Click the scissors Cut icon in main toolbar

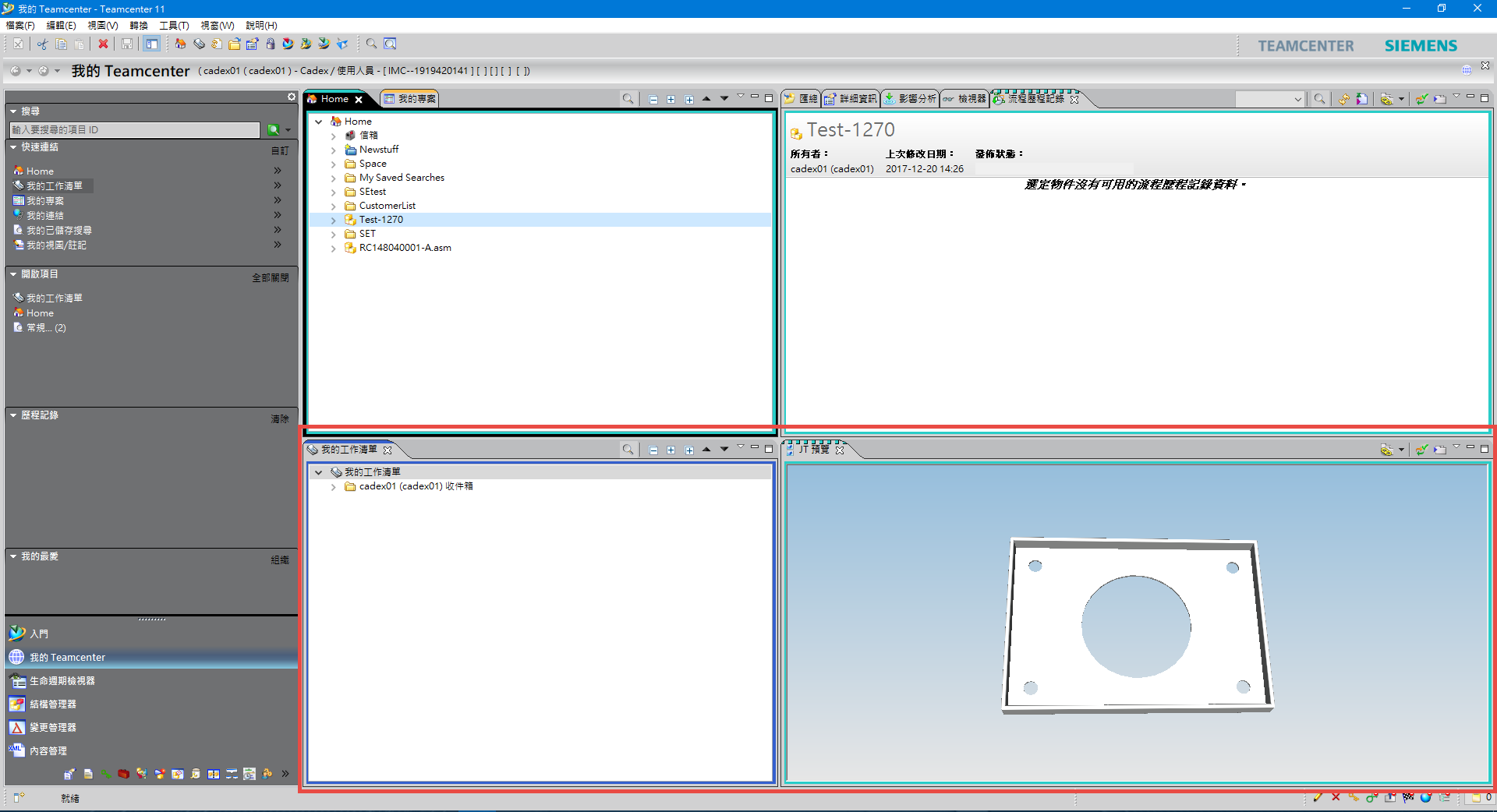coord(42,44)
